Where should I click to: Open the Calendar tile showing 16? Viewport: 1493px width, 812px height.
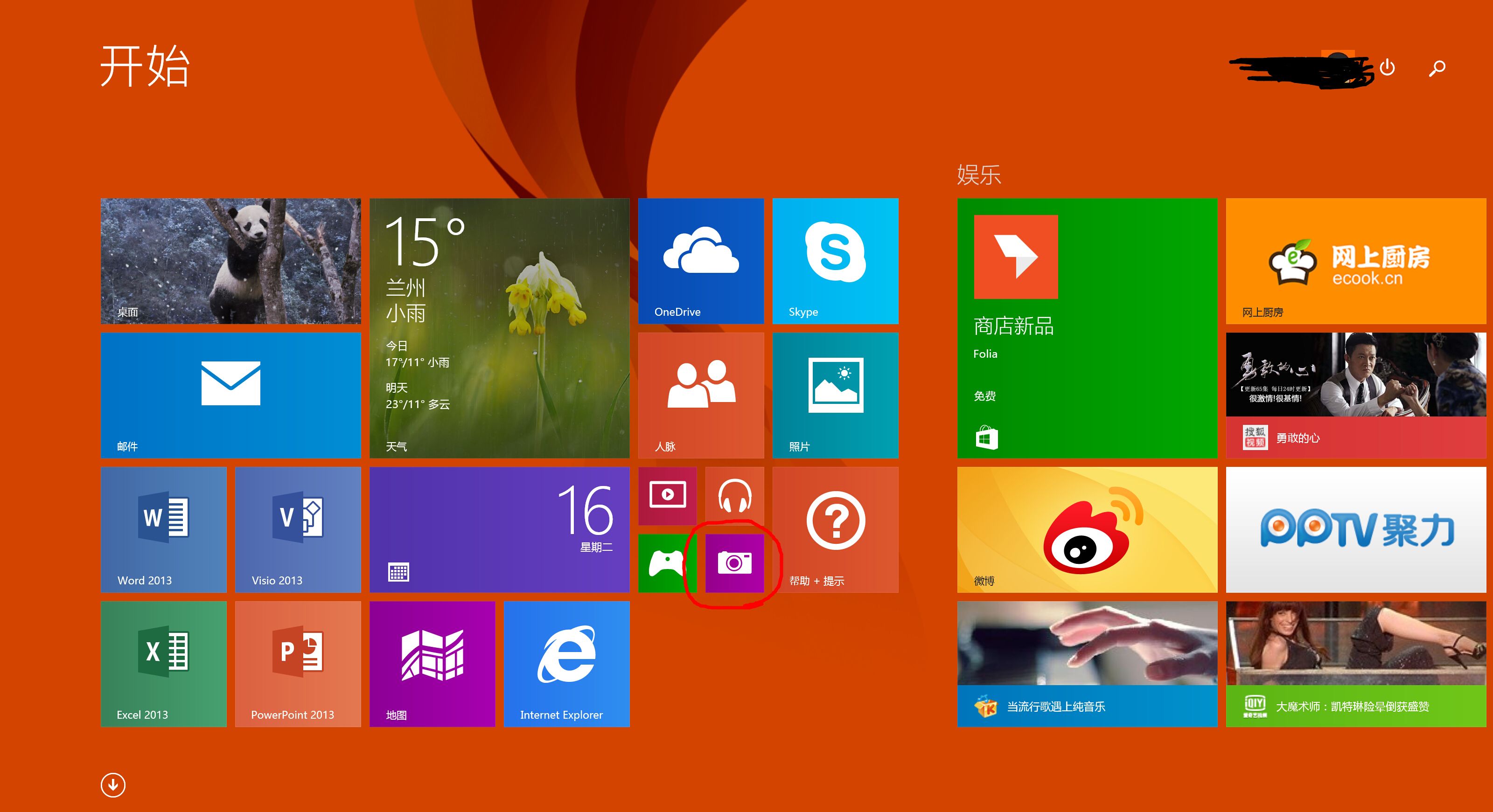coord(500,530)
